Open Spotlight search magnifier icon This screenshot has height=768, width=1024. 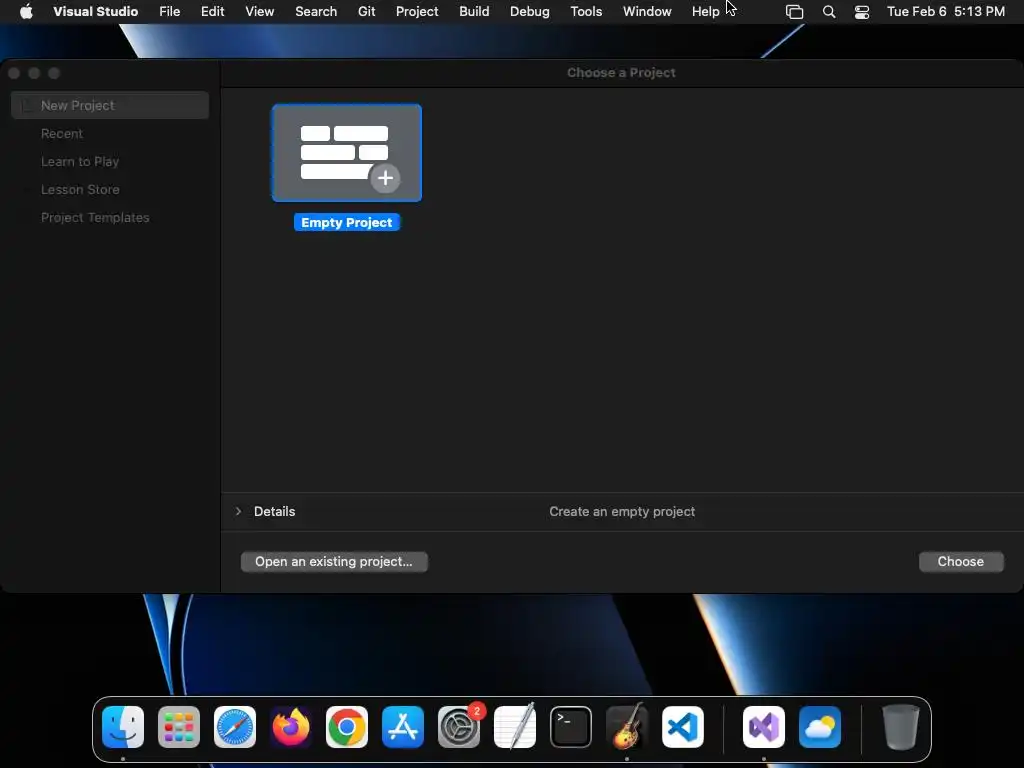(829, 12)
